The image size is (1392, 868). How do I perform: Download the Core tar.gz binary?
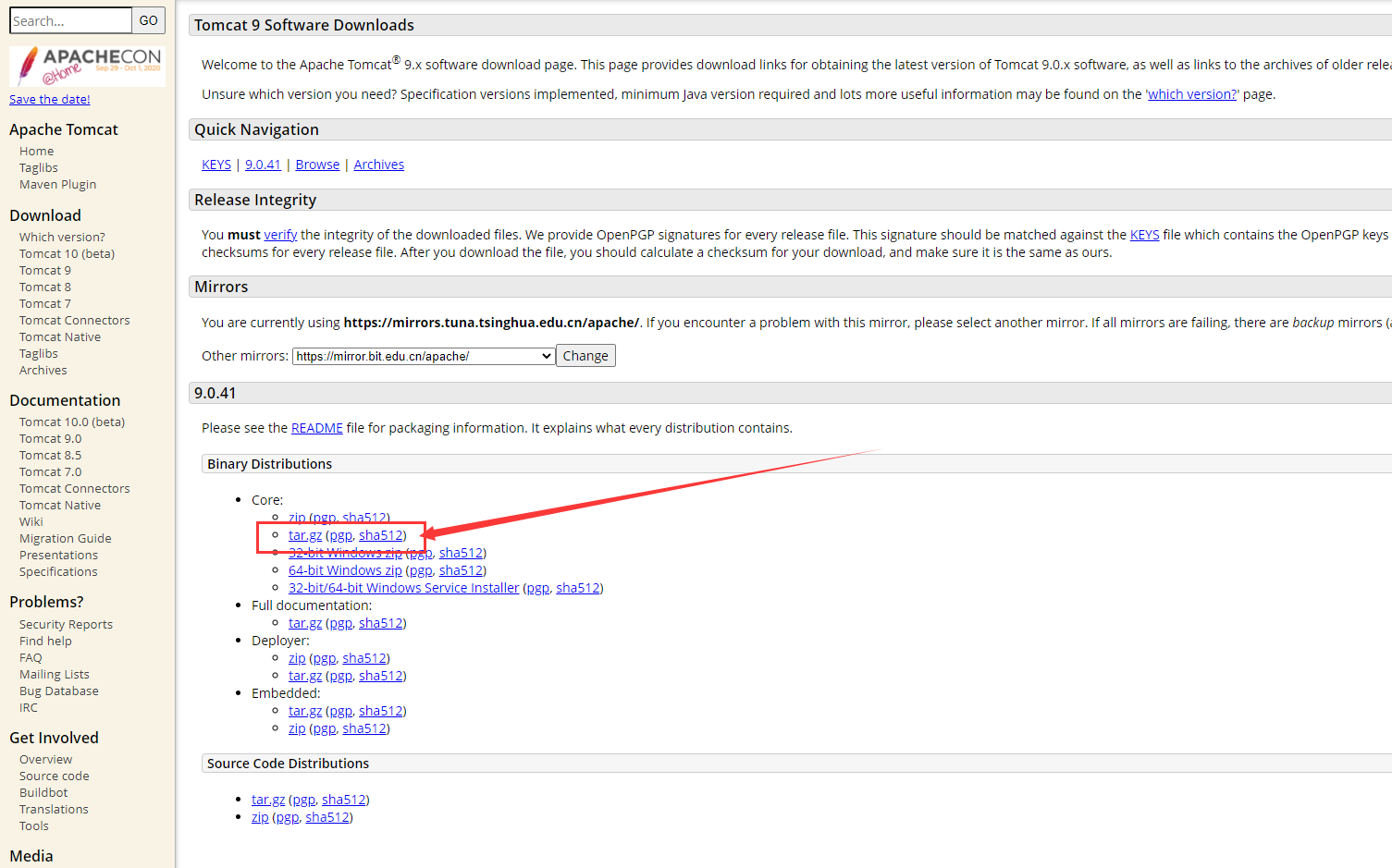(x=305, y=535)
